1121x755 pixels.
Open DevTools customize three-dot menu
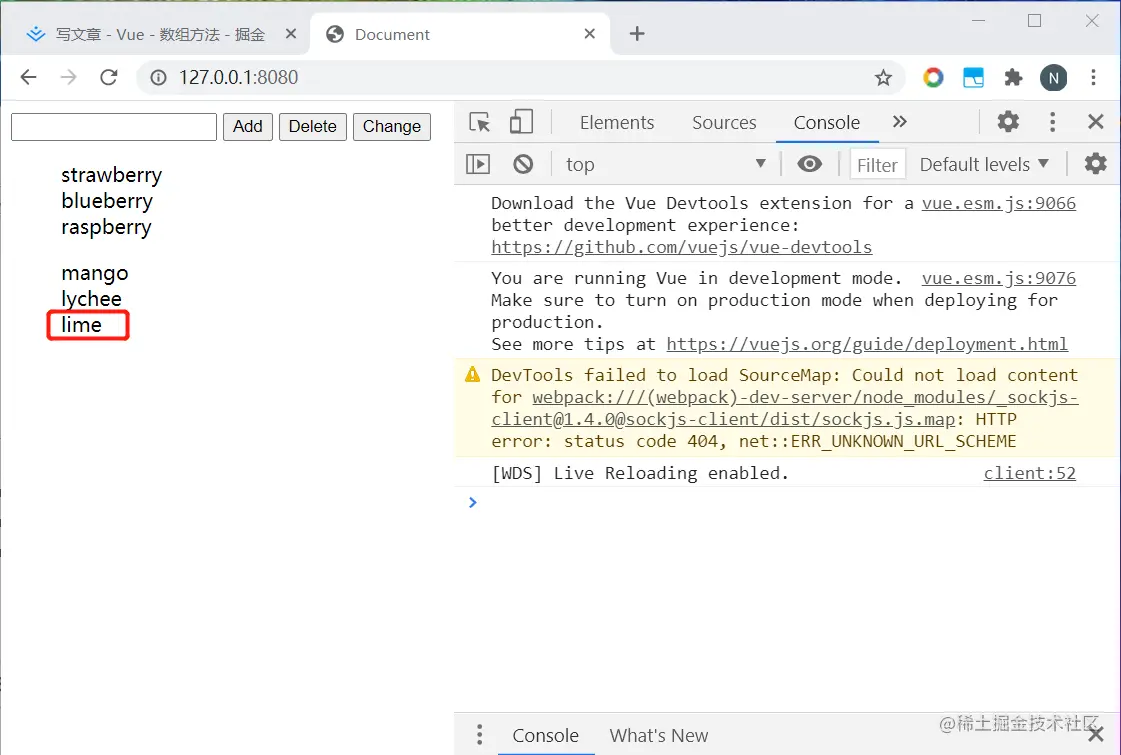click(x=1052, y=122)
